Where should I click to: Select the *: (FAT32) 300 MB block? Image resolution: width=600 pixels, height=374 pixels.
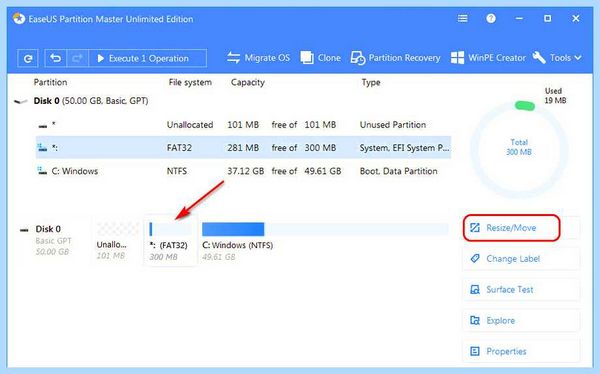pos(170,240)
